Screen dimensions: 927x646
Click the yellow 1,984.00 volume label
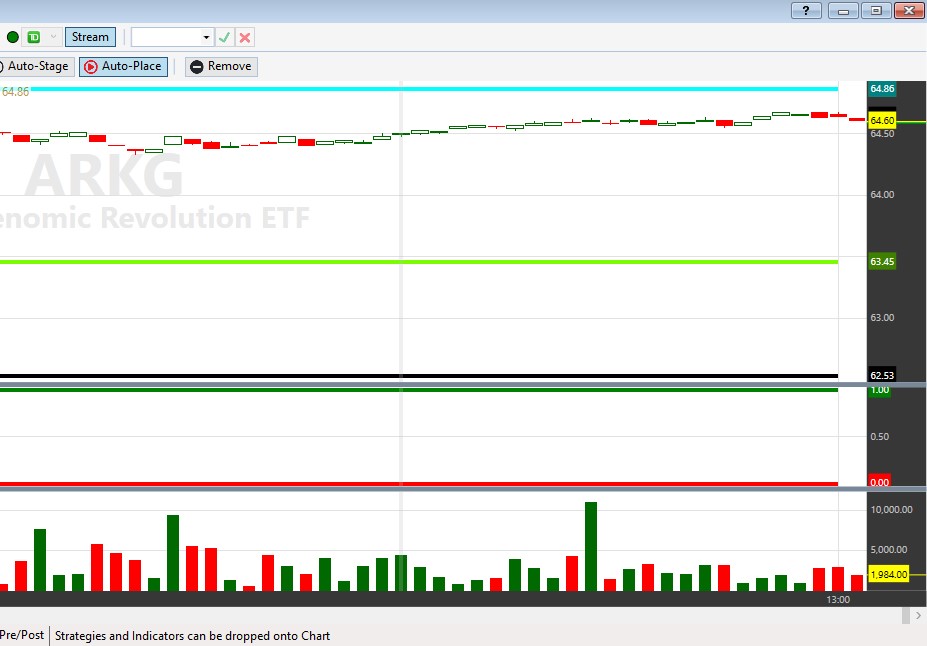pos(889,574)
